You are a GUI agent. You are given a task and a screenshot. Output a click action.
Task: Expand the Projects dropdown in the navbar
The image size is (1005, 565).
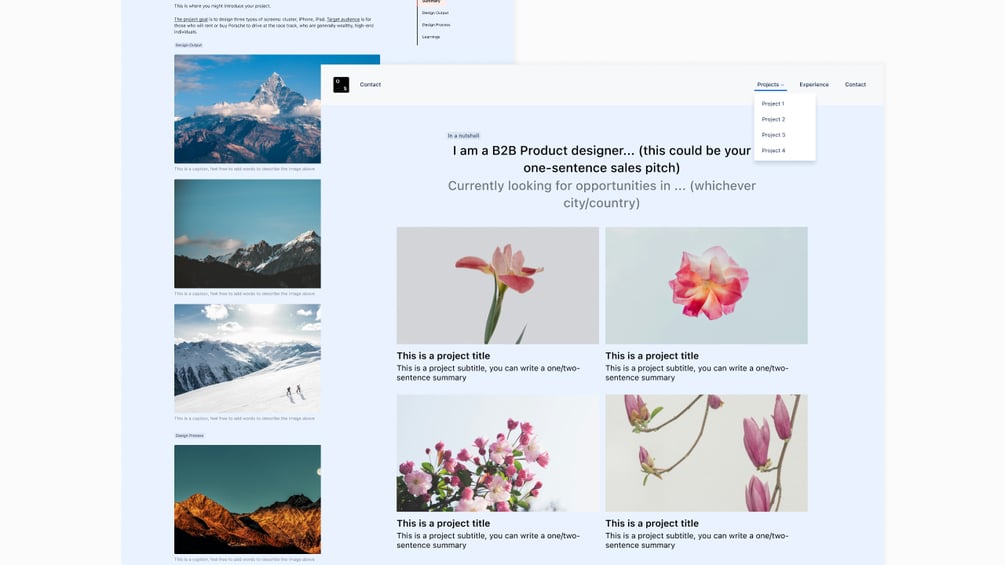coord(770,85)
